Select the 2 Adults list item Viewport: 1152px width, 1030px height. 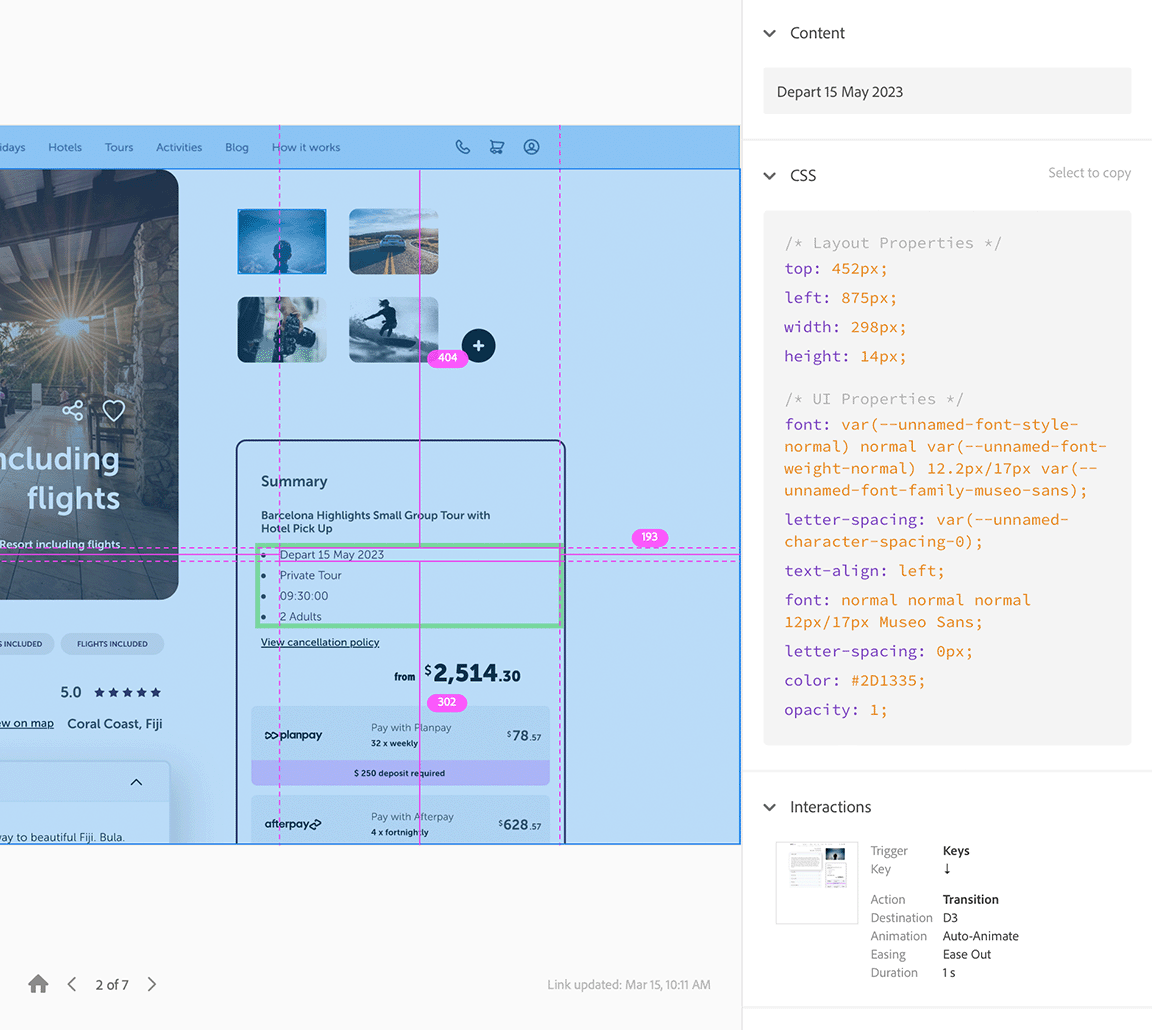pyautogui.click(x=300, y=616)
